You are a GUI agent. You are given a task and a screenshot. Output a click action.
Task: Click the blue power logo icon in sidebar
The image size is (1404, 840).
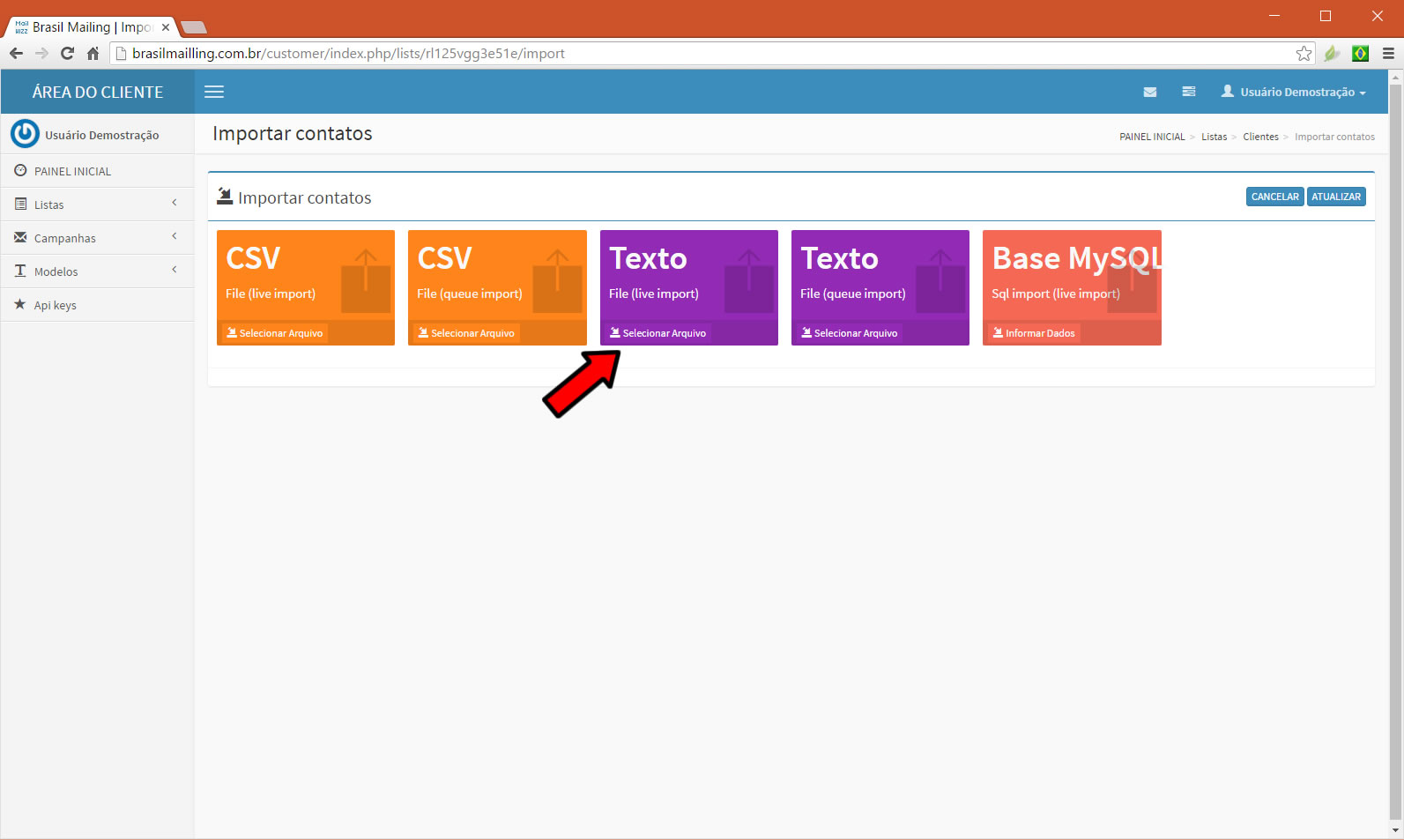[x=25, y=134]
